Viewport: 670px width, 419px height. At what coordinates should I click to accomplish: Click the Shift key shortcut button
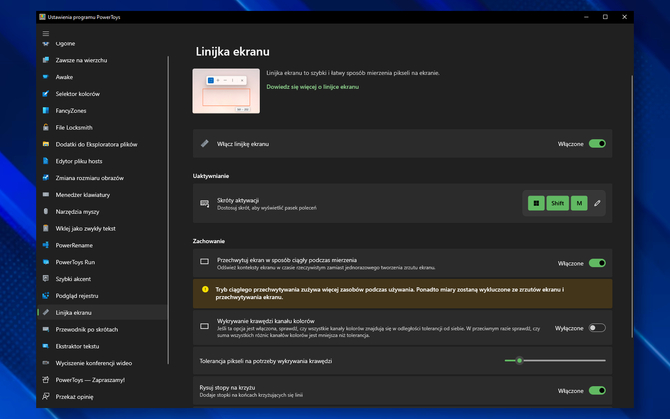pos(557,203)
